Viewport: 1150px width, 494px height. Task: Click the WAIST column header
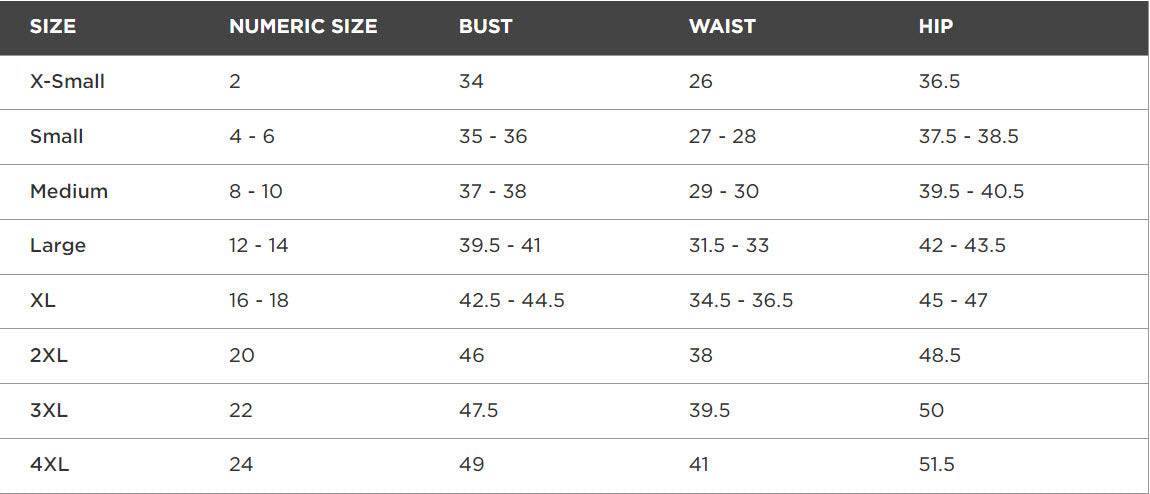tap(722, 27)
